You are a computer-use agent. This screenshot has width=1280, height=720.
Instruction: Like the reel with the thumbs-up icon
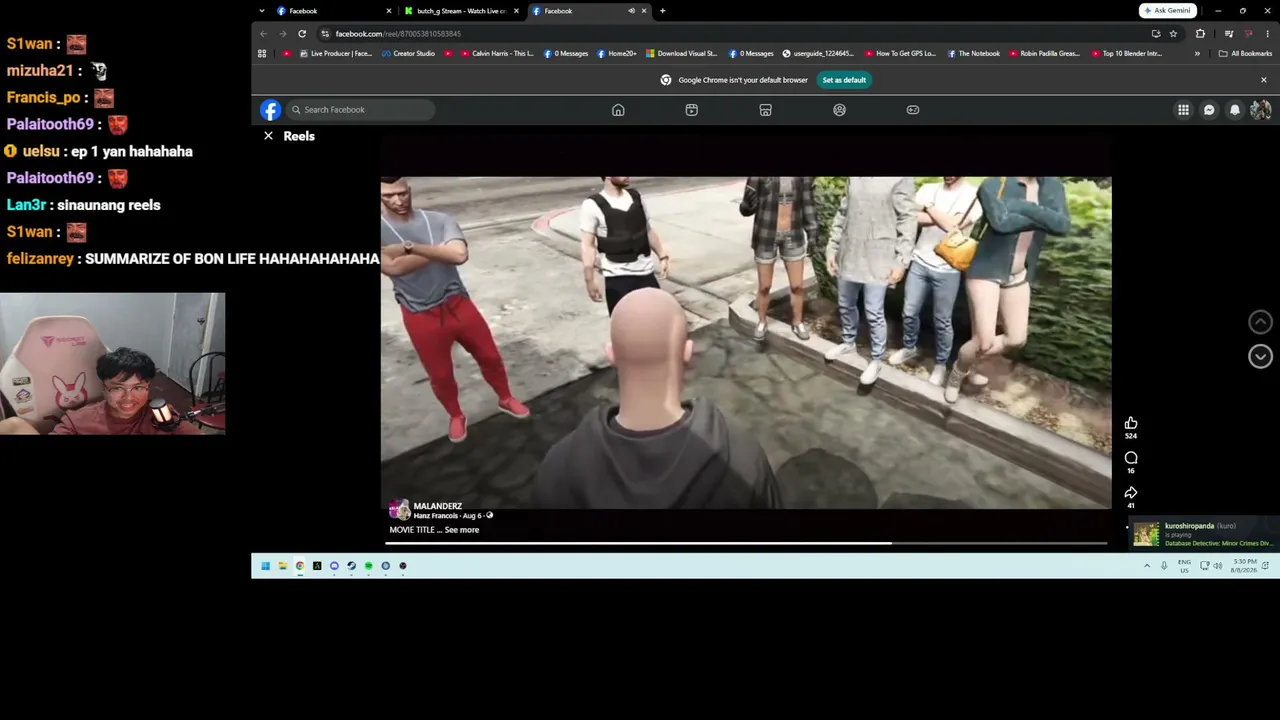pos(1131,423)
